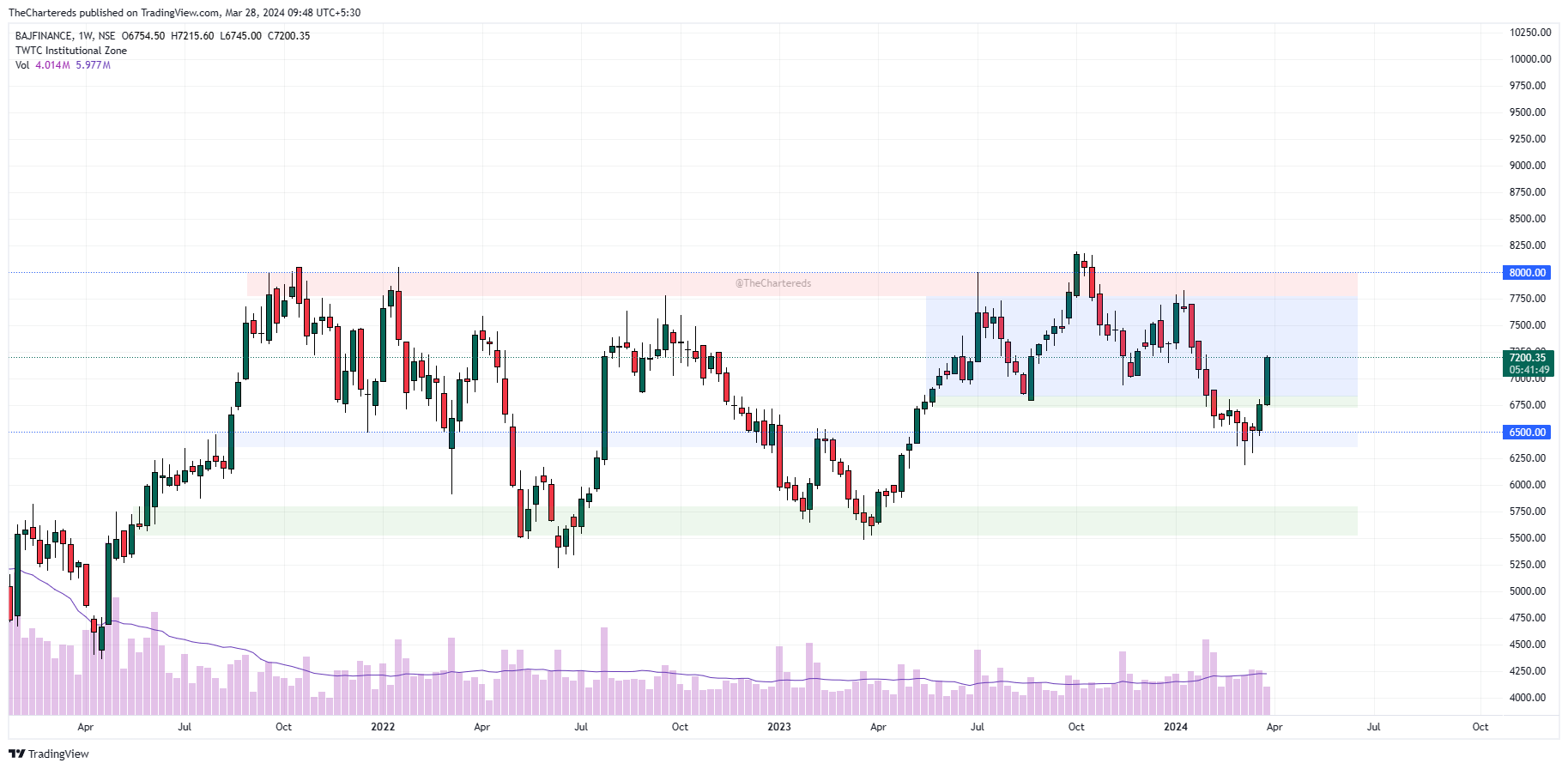This screenshot has width=1568, height=769.
Task: Click the 4250.00 price axis label
Action: pos(1528,671)
